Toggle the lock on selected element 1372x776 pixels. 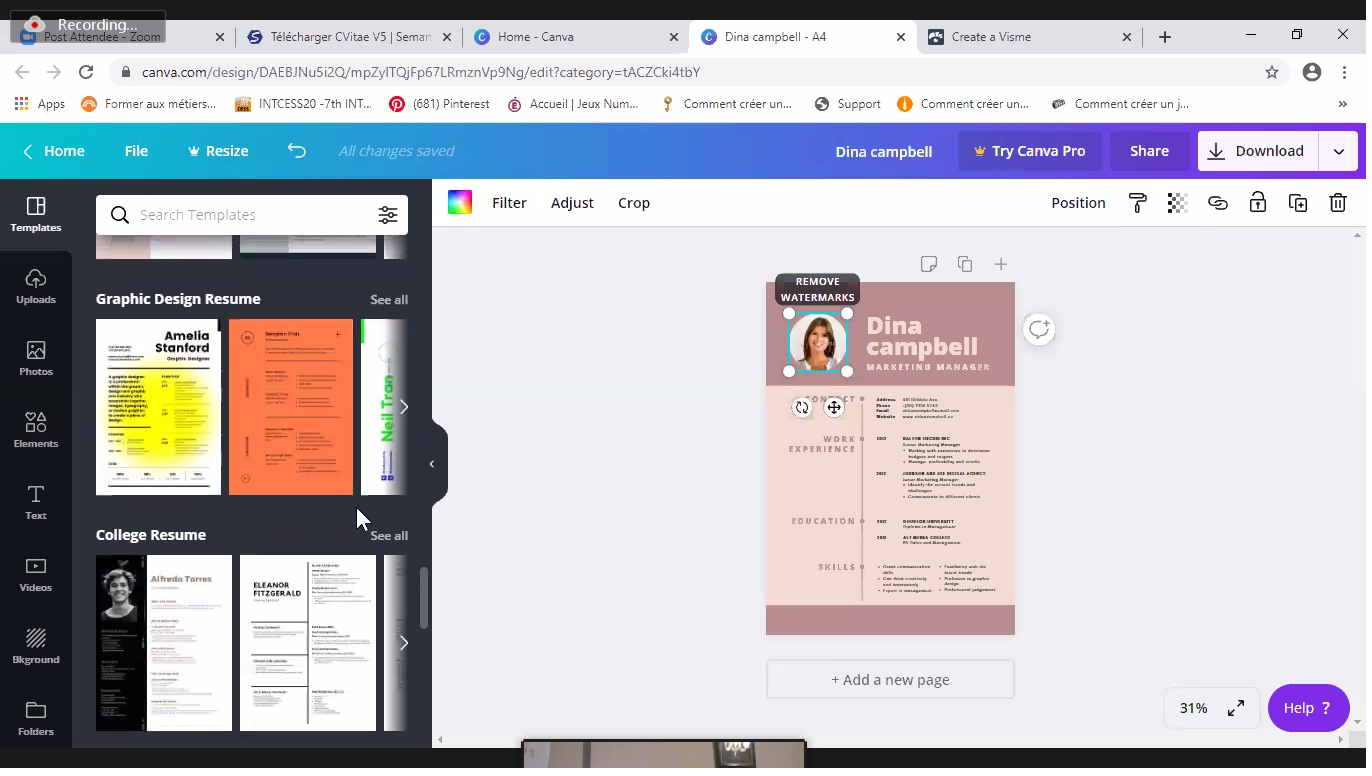pyautogui.click(x=1257, y=203)
